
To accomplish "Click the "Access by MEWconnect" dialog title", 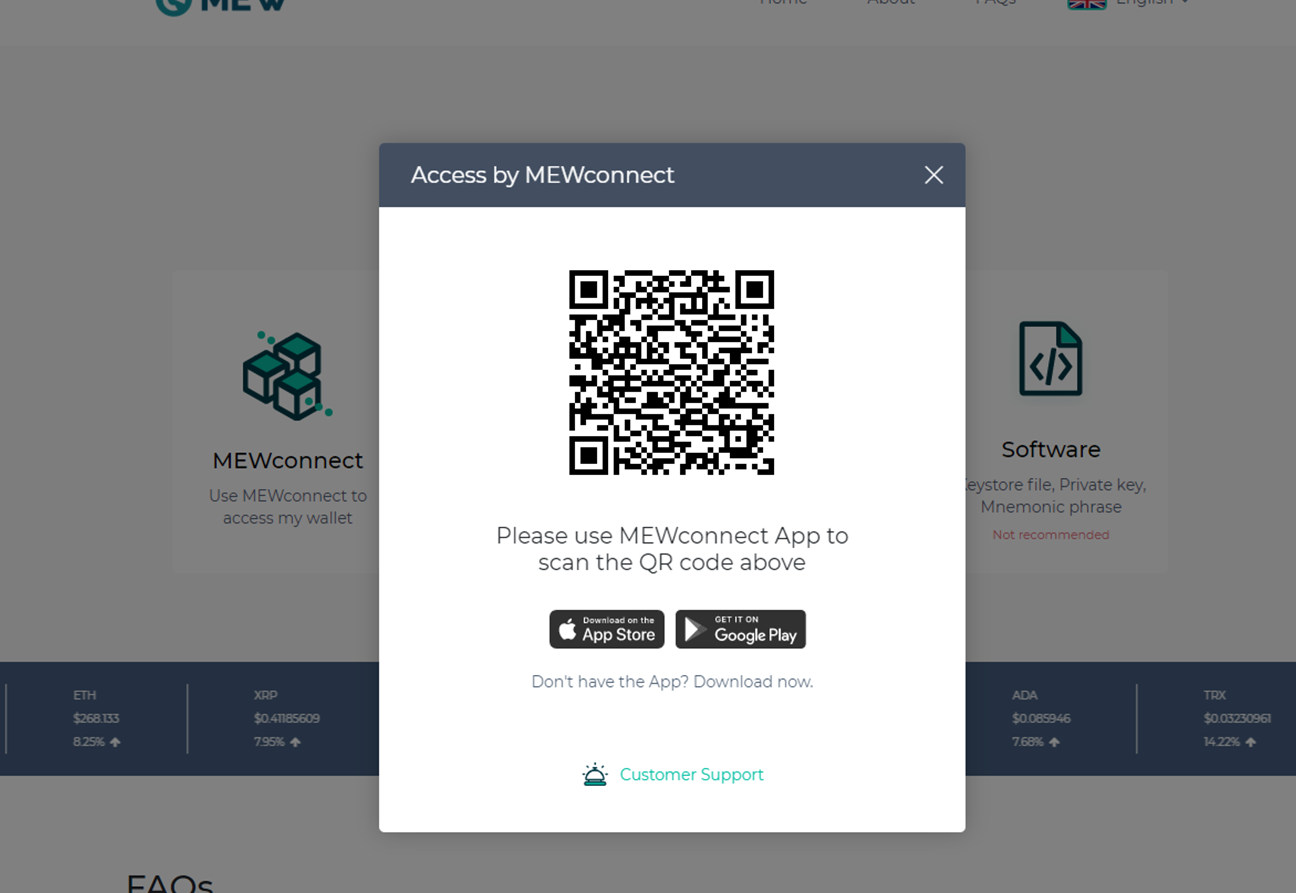I will pyautogui.click(x=543, y=175).
